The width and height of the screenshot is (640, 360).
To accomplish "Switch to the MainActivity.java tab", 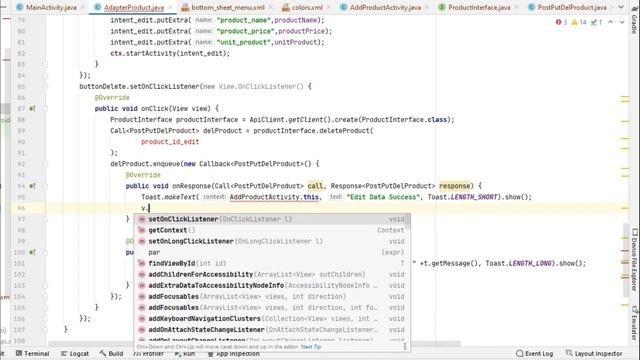I will 51,7.
